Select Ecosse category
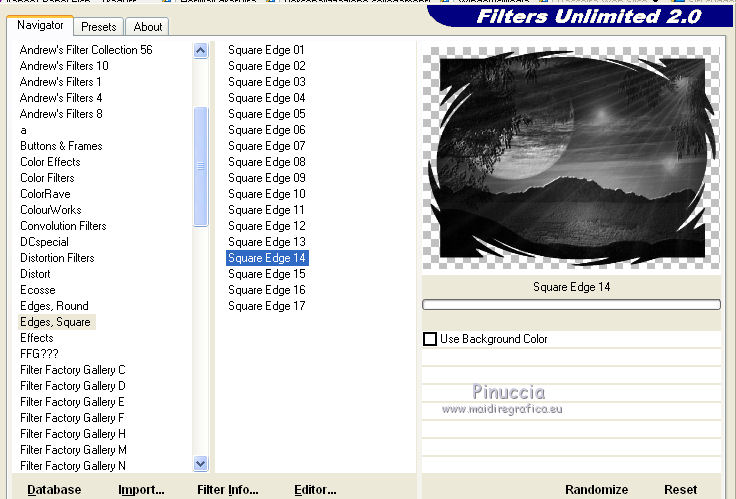Image resolution: width=736 pixels, height=499 pixels. pos(38,290)
